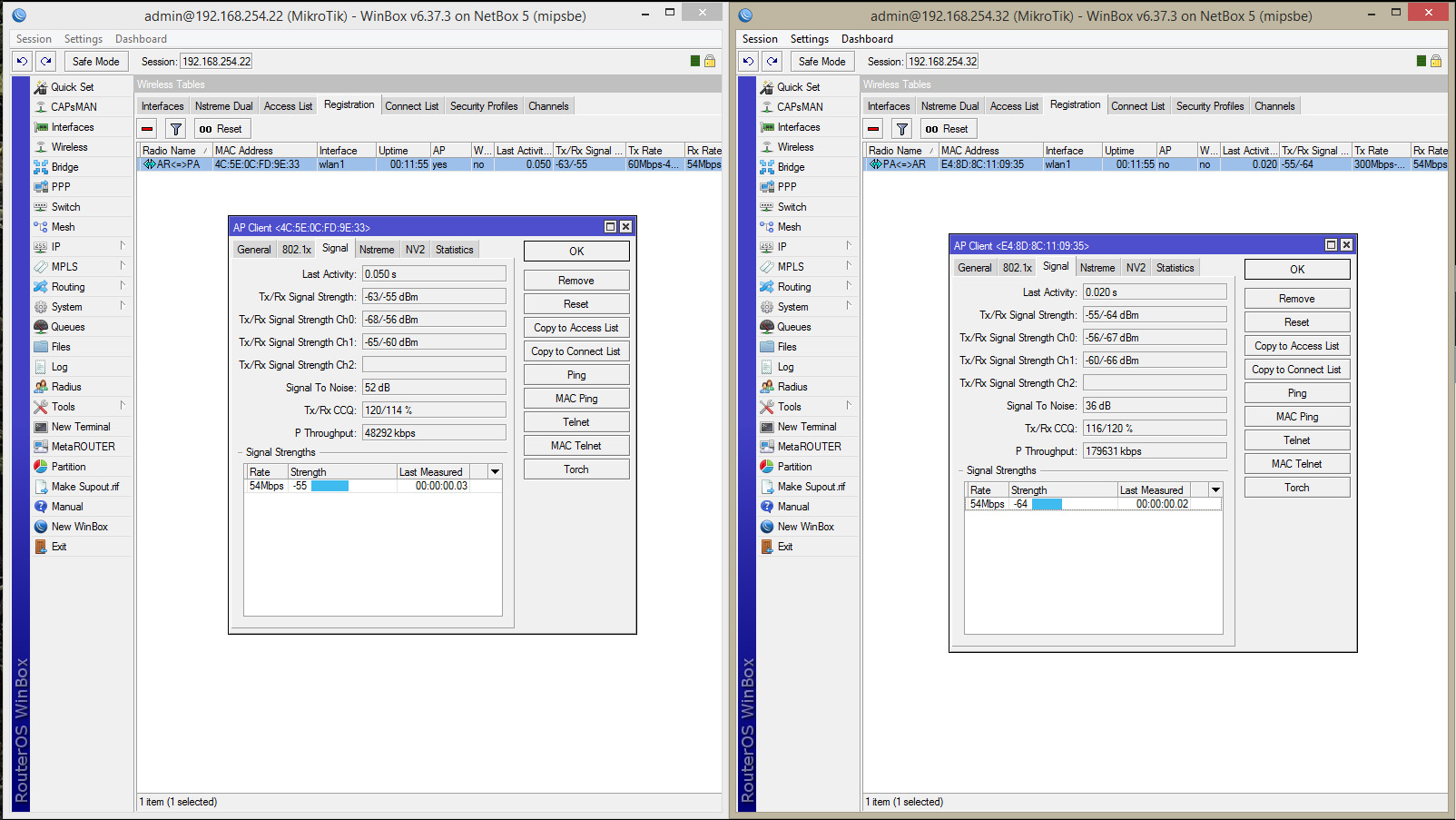Viewport: 1456px width, 820px height.
Task: Click the Session address field in right window
Action: pyautogui.click(x=942, y=62)
